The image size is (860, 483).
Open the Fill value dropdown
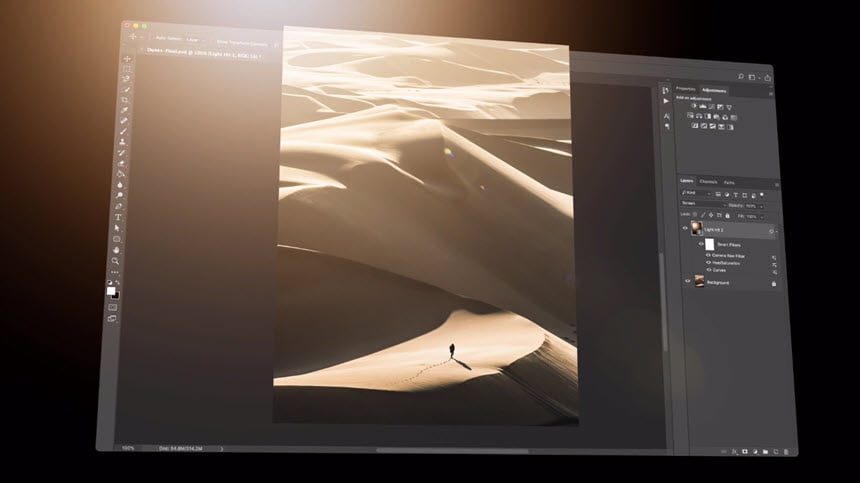click(762, 217)
